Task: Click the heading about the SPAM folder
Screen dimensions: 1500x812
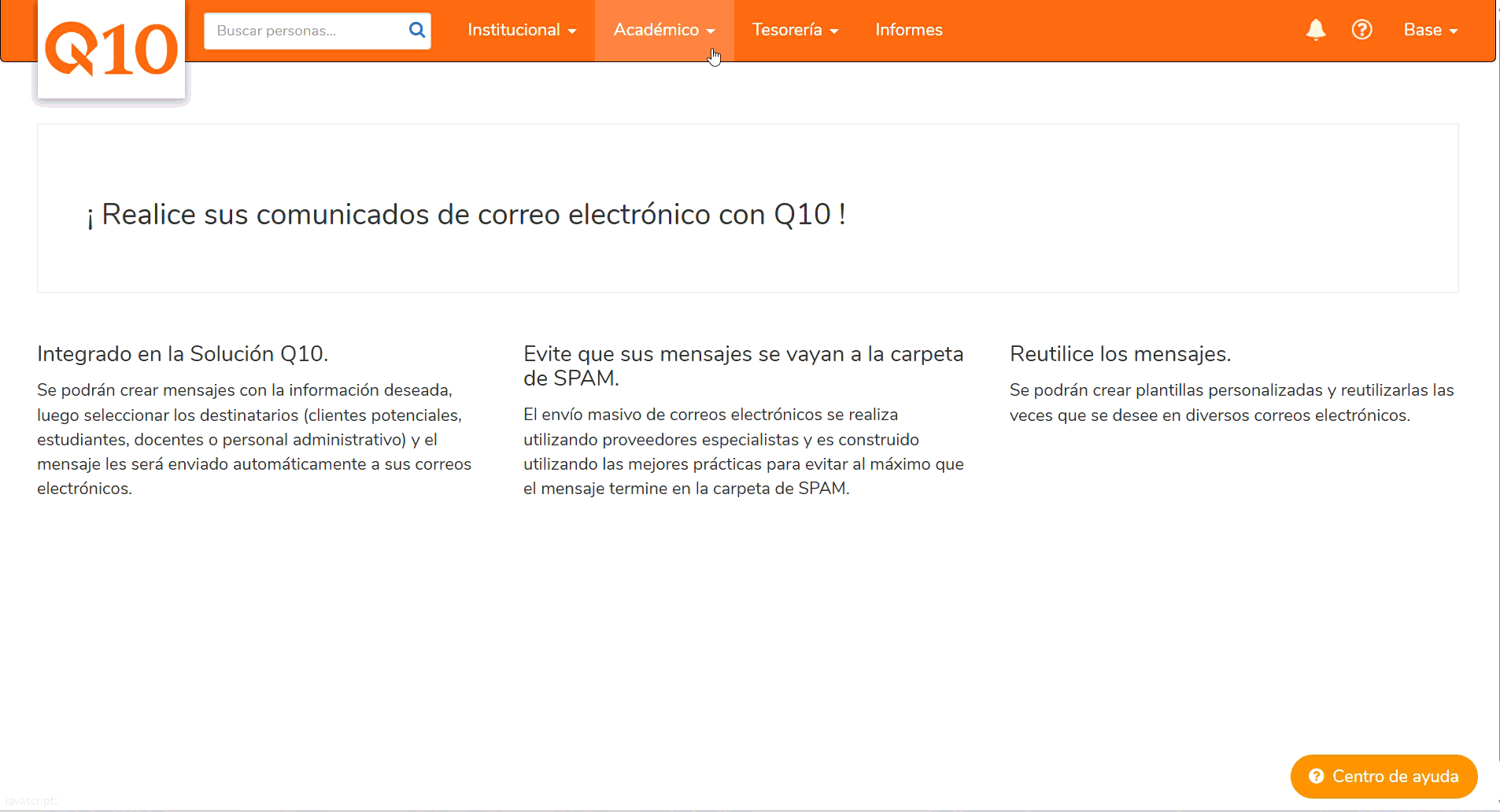Action: pos(744,366)
